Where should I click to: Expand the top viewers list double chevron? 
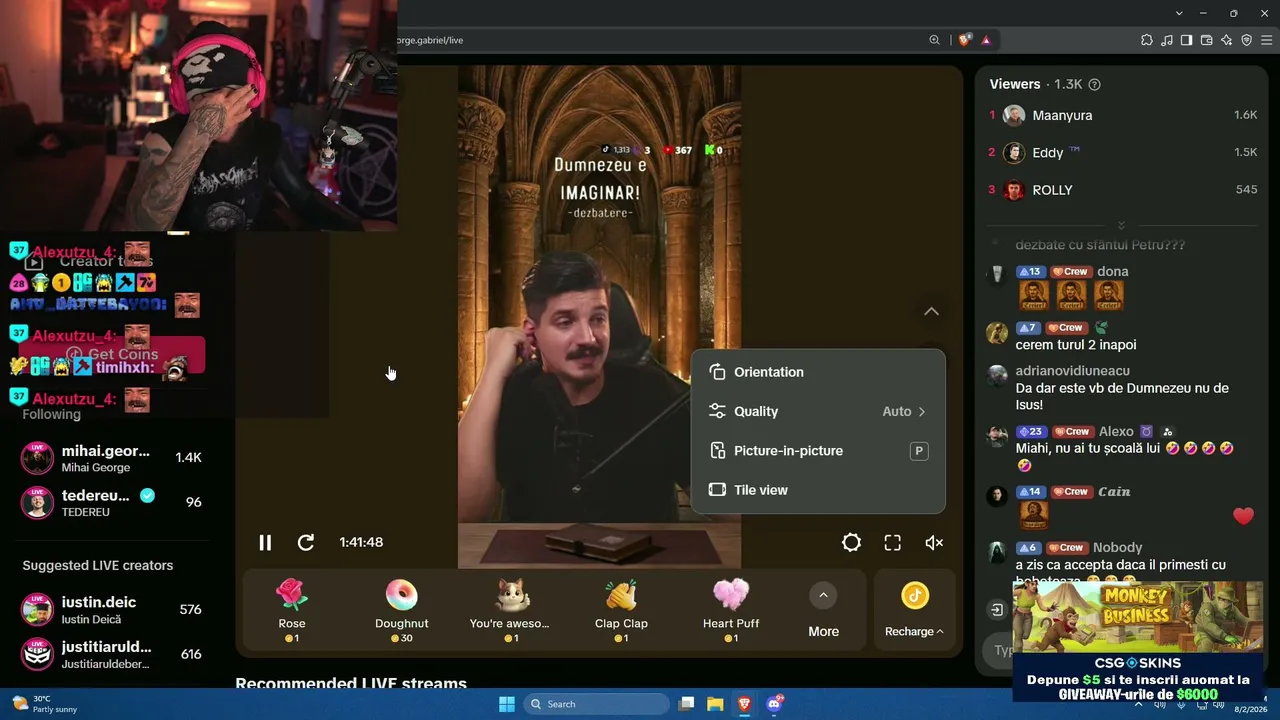[x=1121, y=225]
